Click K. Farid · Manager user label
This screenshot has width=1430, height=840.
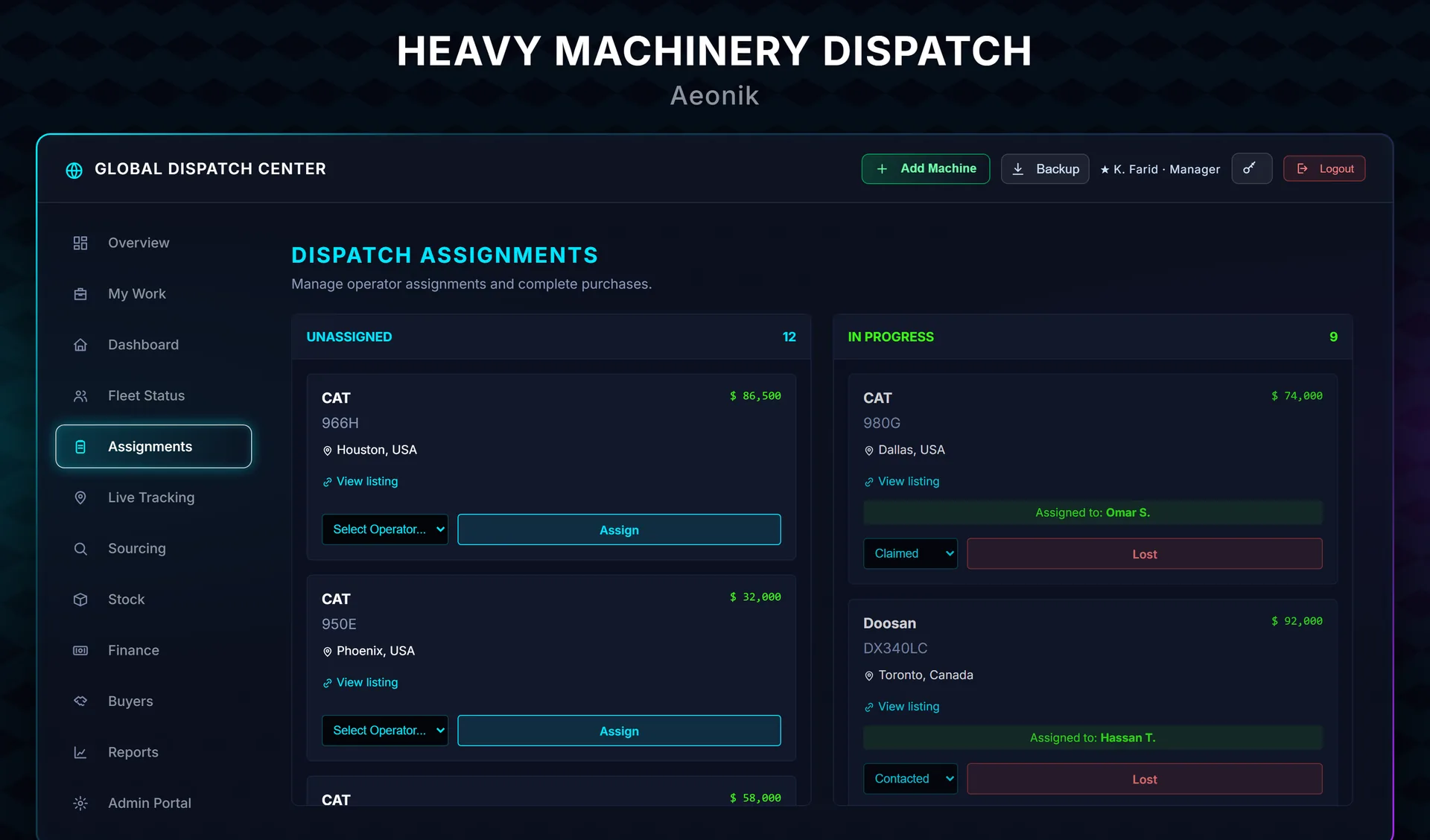click(1160, 170)
